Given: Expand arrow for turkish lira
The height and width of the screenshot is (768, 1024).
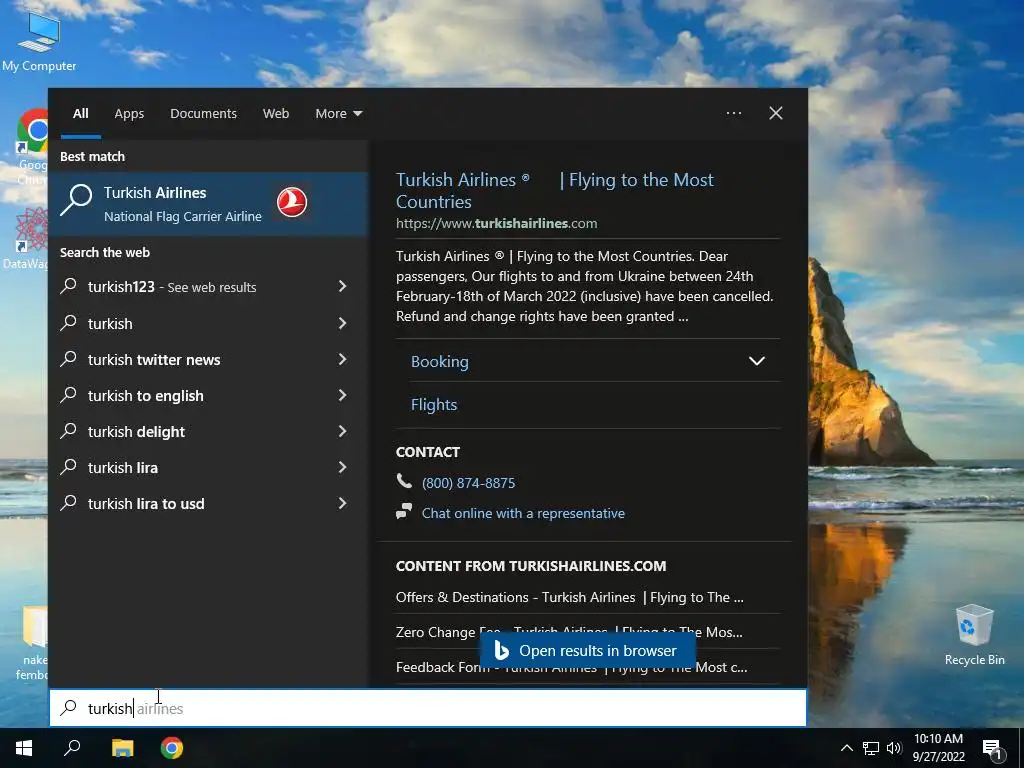Looking at the screenshot, I should 342,466.
